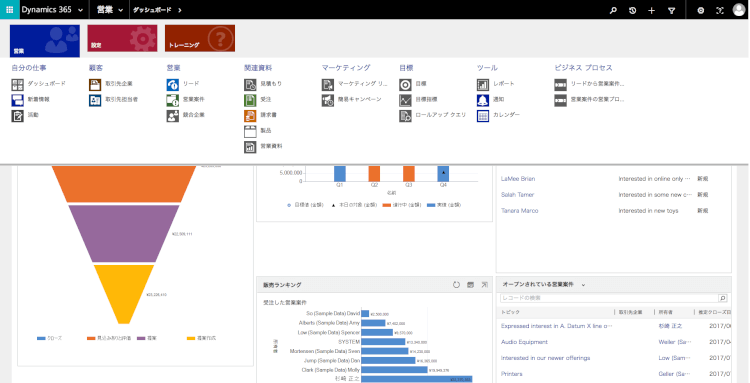The image size is (750, 383).
Task: Open 取引先企業 under 顧客
Action: [111, 84]
